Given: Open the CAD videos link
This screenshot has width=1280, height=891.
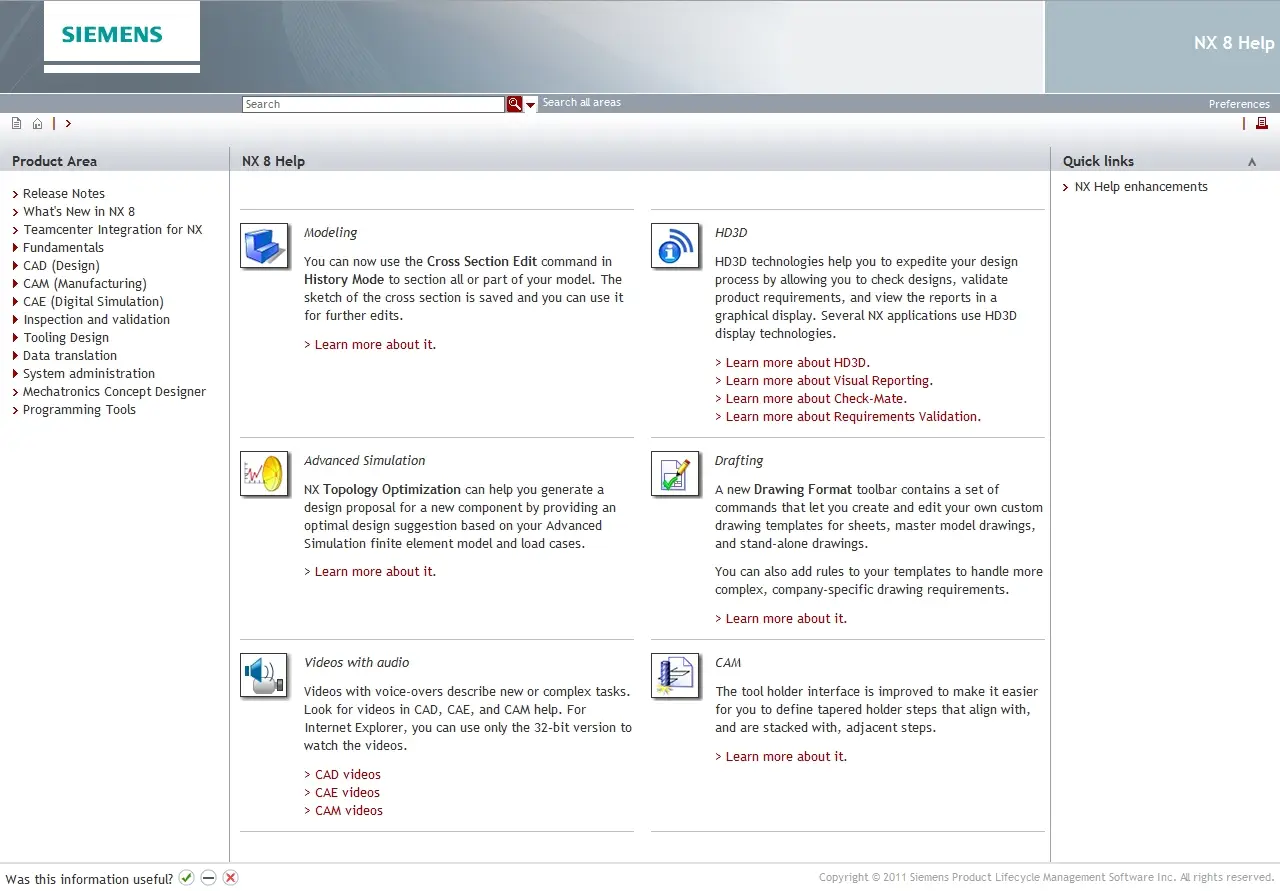Looking at the screenshot, I should [x=348, y=775].
